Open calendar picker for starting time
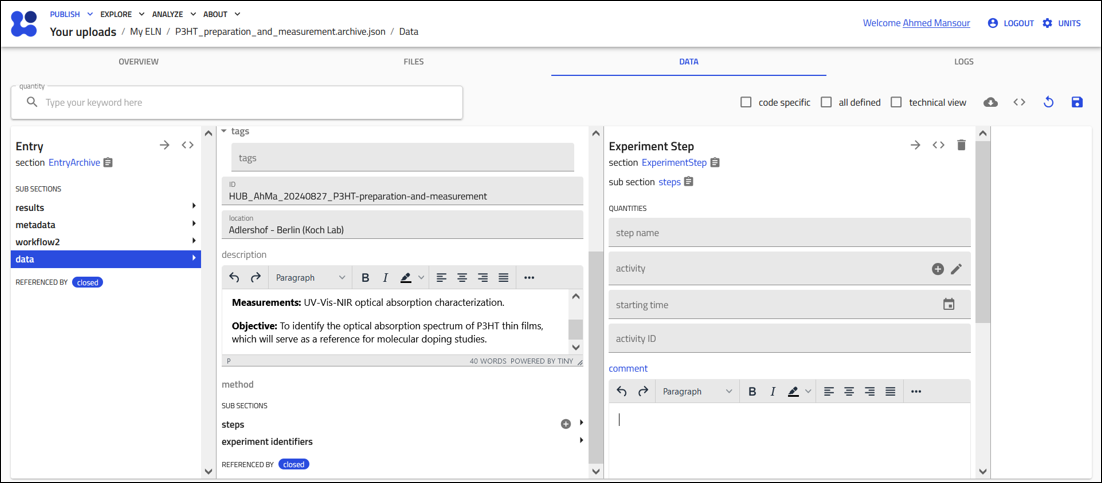This screenshot has width=1102, height=483. 949,305
